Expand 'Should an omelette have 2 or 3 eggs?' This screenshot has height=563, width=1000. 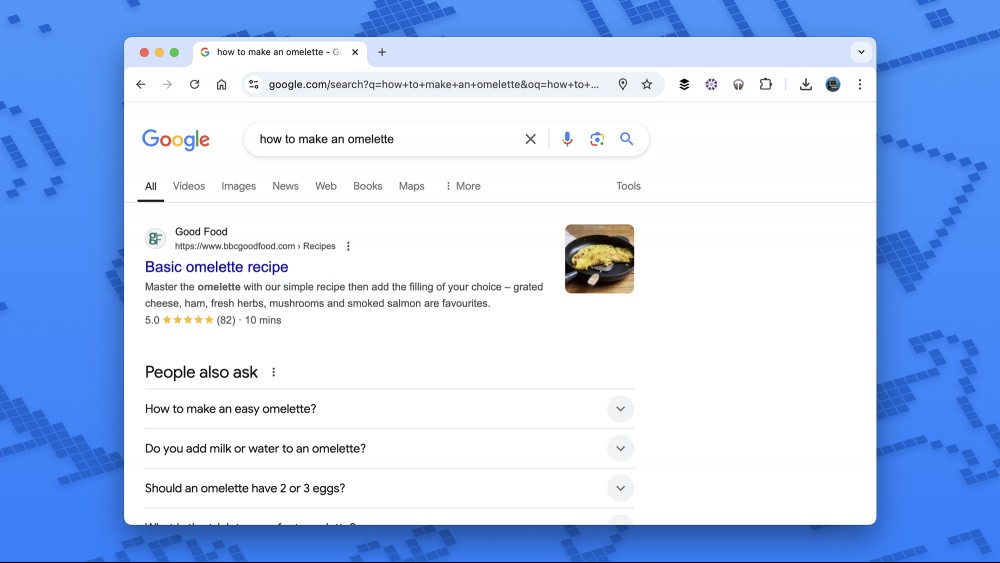tap(620, 488)
